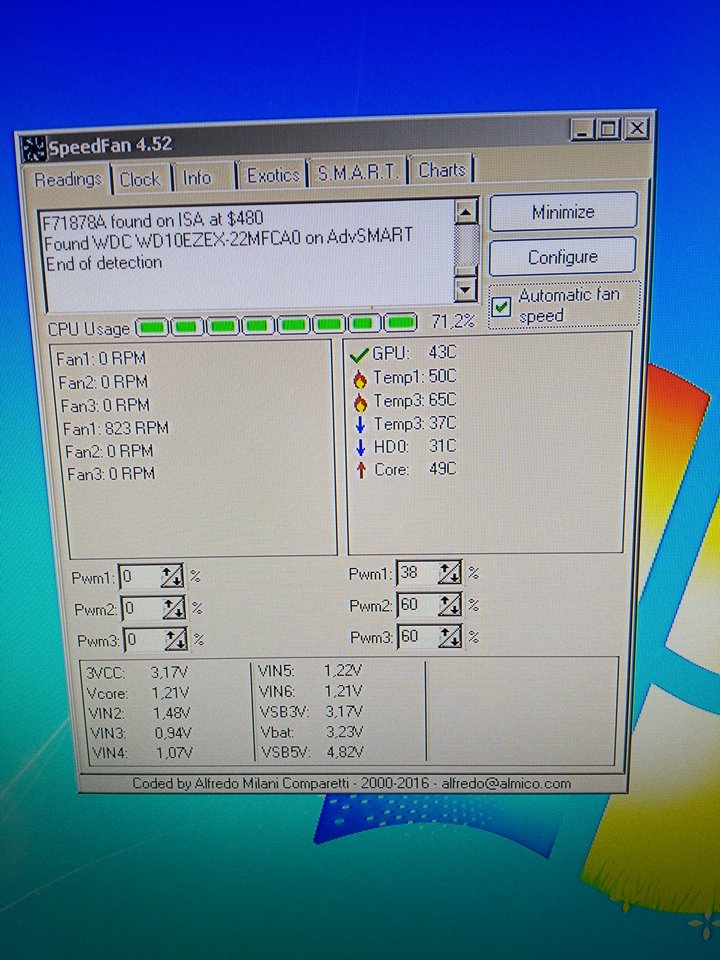Click the '3VCC: 3,17V' voltage value
720x960 pixels.
coord(137,673)
